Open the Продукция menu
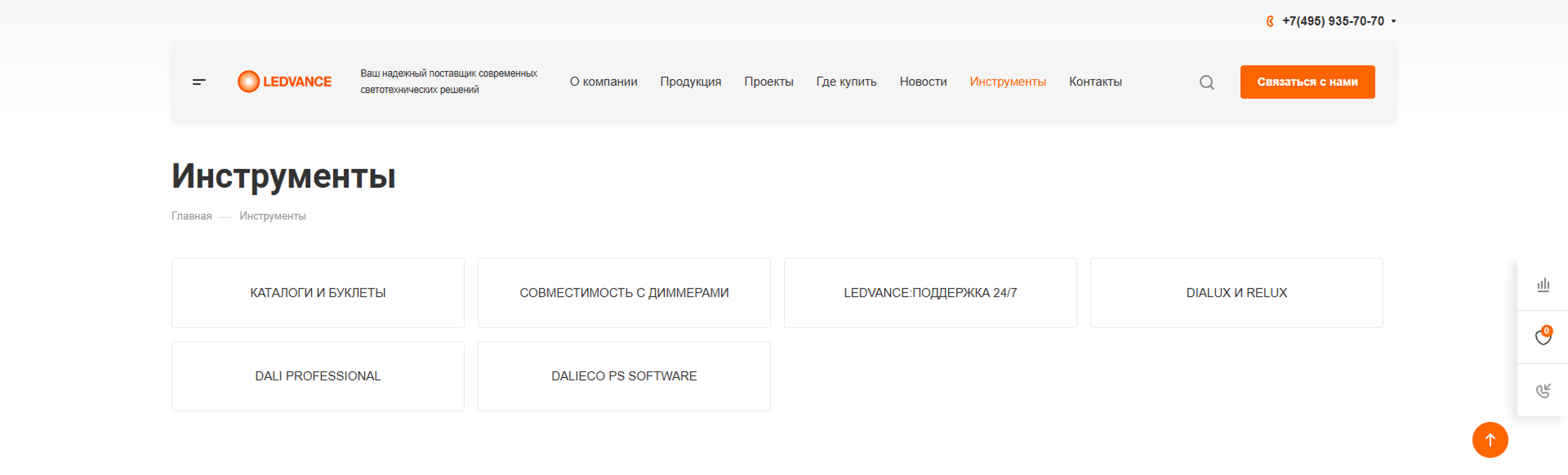The image size is (1568, 475). pyautogui.click(x=691, y=82)
